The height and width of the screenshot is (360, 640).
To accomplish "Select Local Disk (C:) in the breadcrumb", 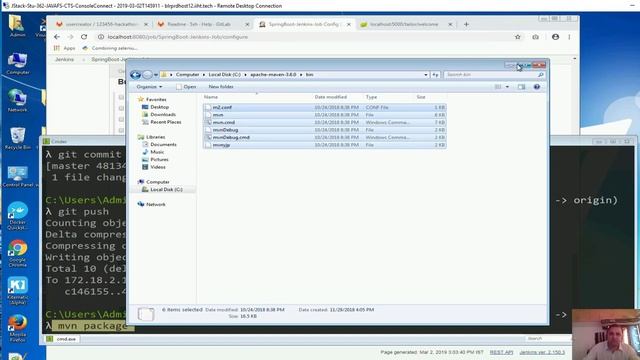I will pos(224,75).
